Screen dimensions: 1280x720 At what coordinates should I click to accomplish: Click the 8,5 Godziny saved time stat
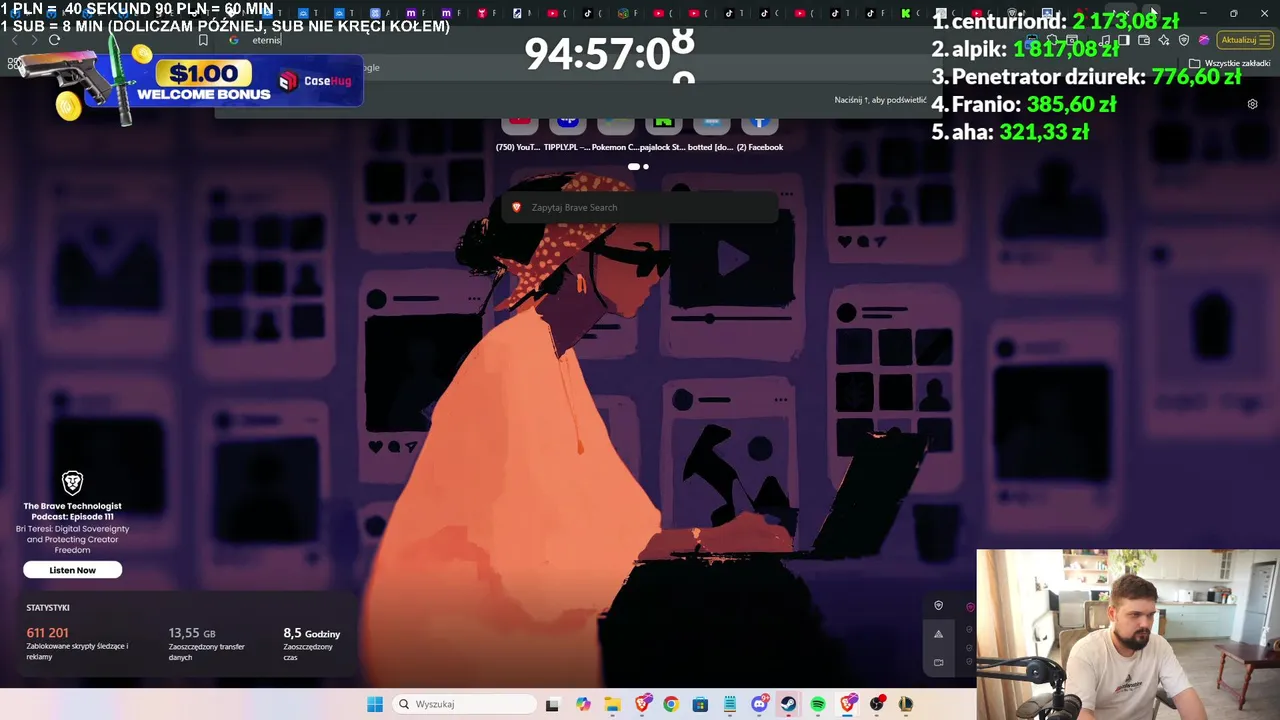click(312, 633)
